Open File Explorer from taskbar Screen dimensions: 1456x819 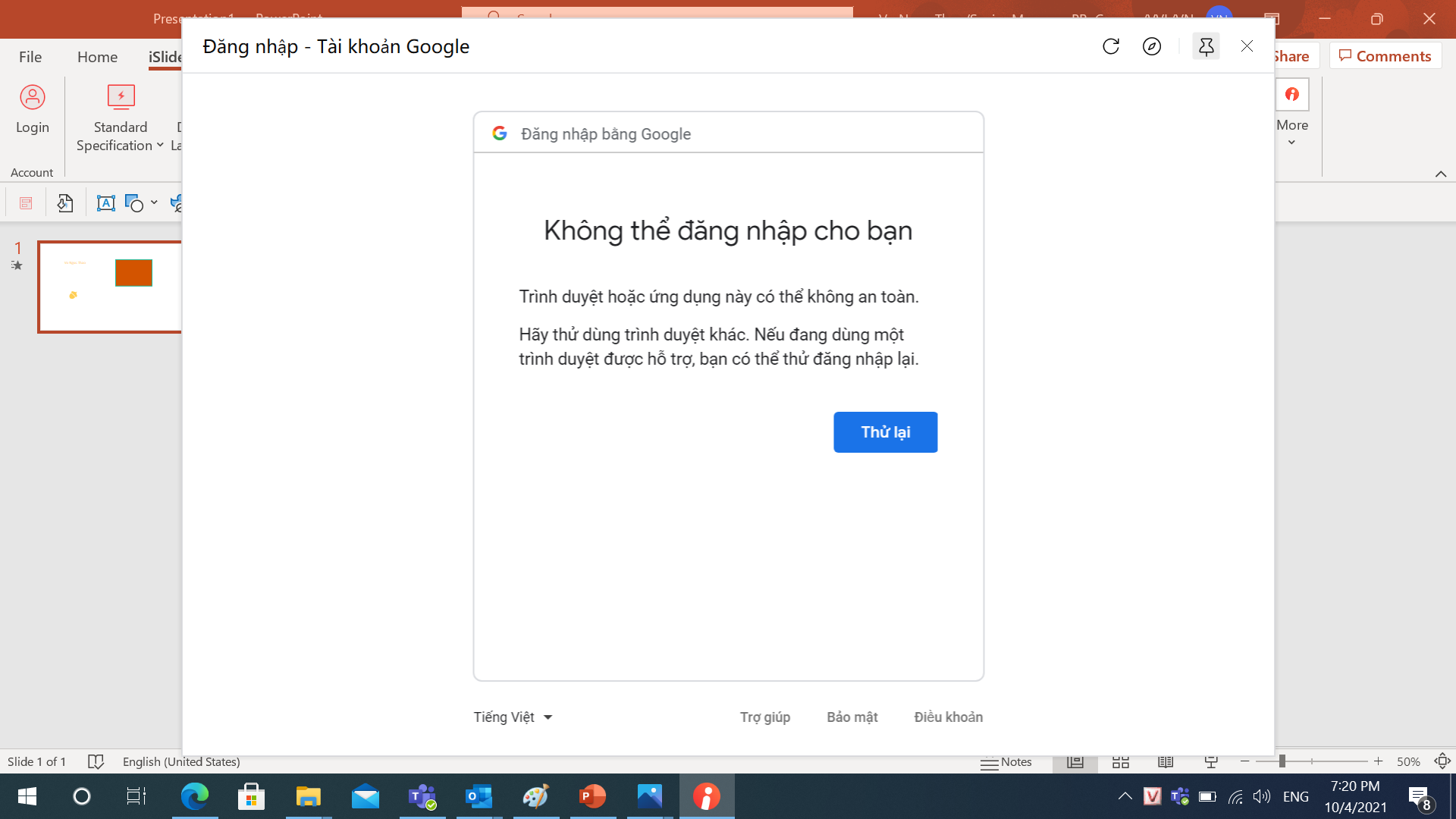(308, 796)
